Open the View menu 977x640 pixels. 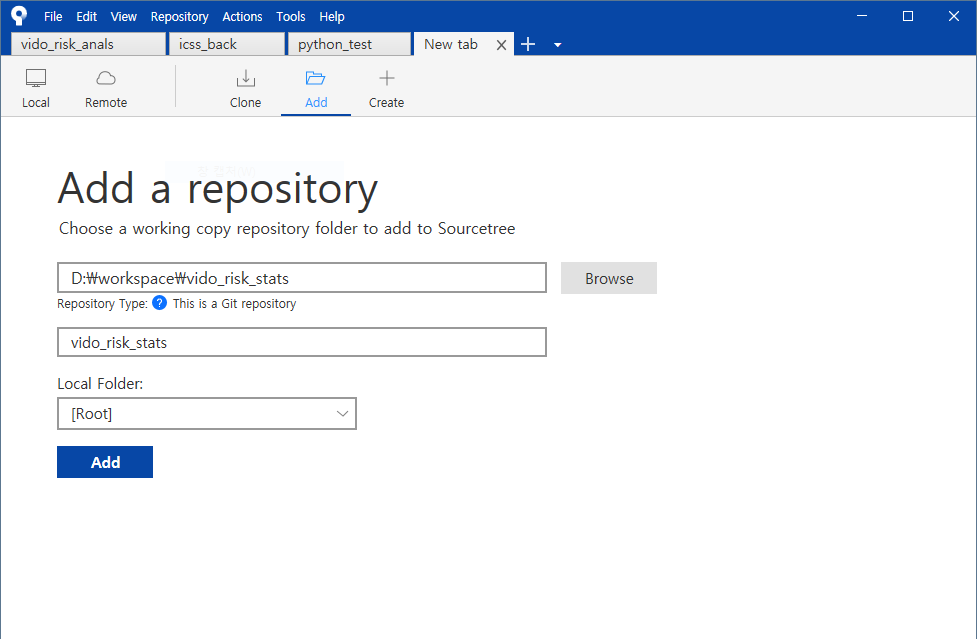123,17
